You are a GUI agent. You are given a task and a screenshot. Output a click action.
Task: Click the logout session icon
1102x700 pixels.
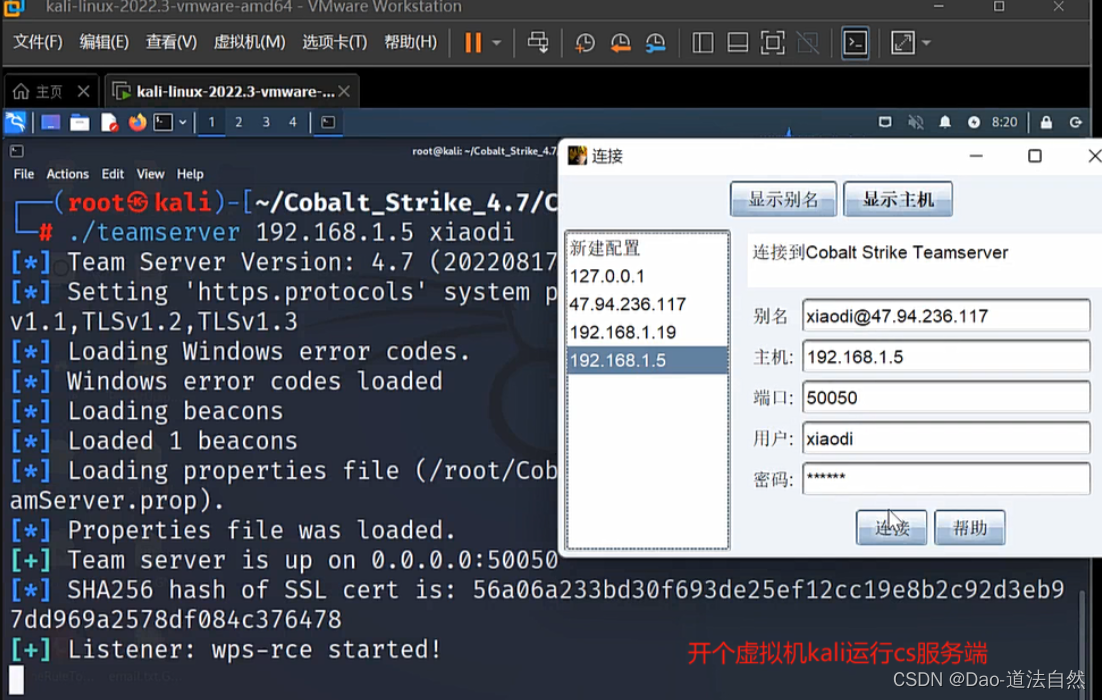[1076, 122]
